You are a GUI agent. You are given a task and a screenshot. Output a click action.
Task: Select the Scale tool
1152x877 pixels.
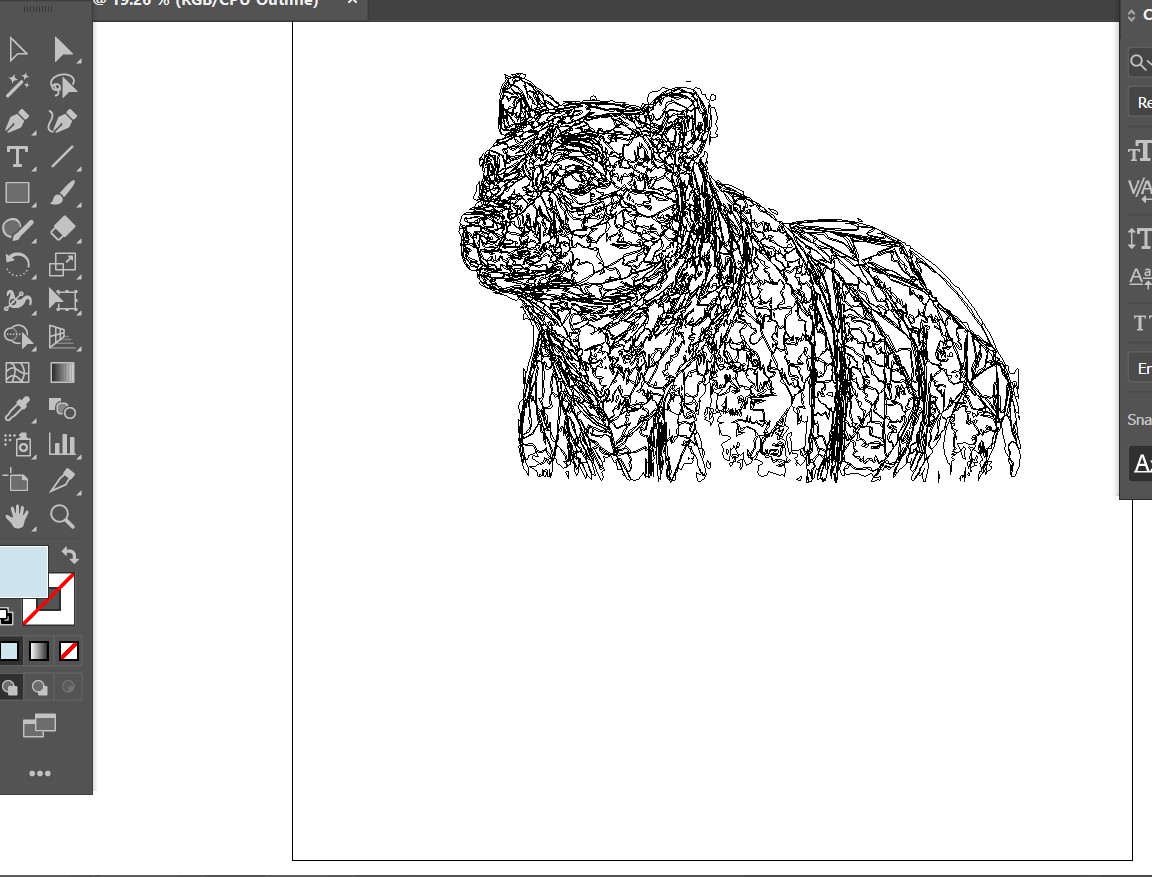63,264
